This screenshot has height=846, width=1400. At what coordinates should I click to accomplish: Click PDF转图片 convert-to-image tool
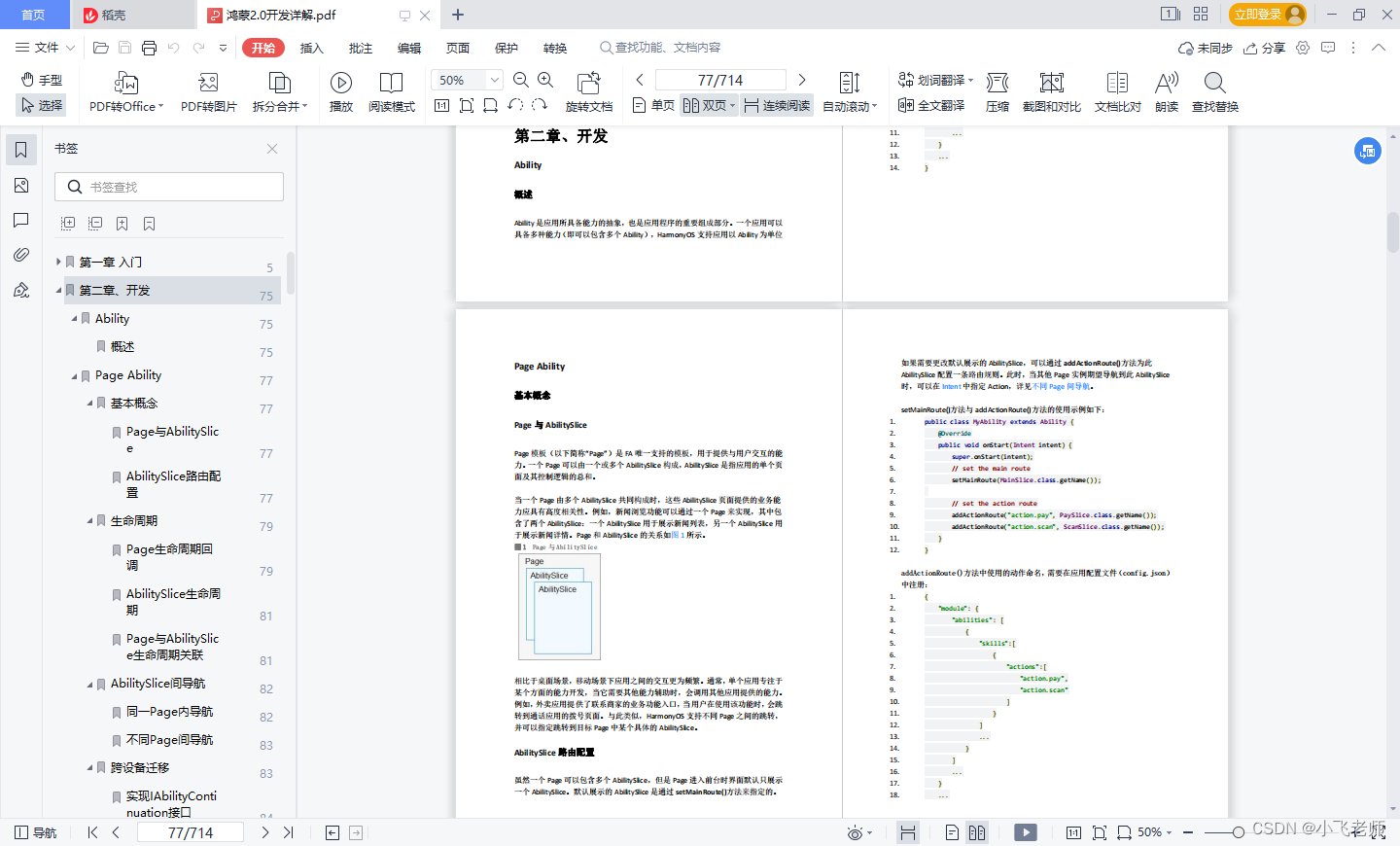click(209, 93)
